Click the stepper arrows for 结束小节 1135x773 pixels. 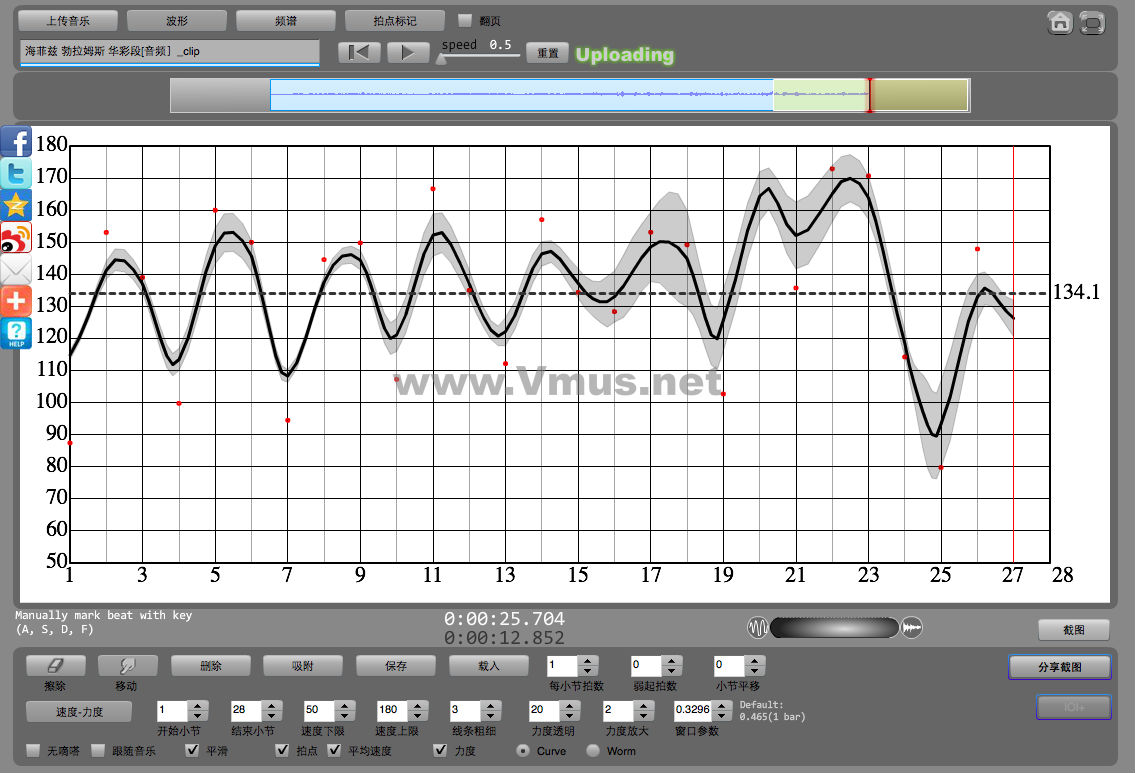click(270, 710)
